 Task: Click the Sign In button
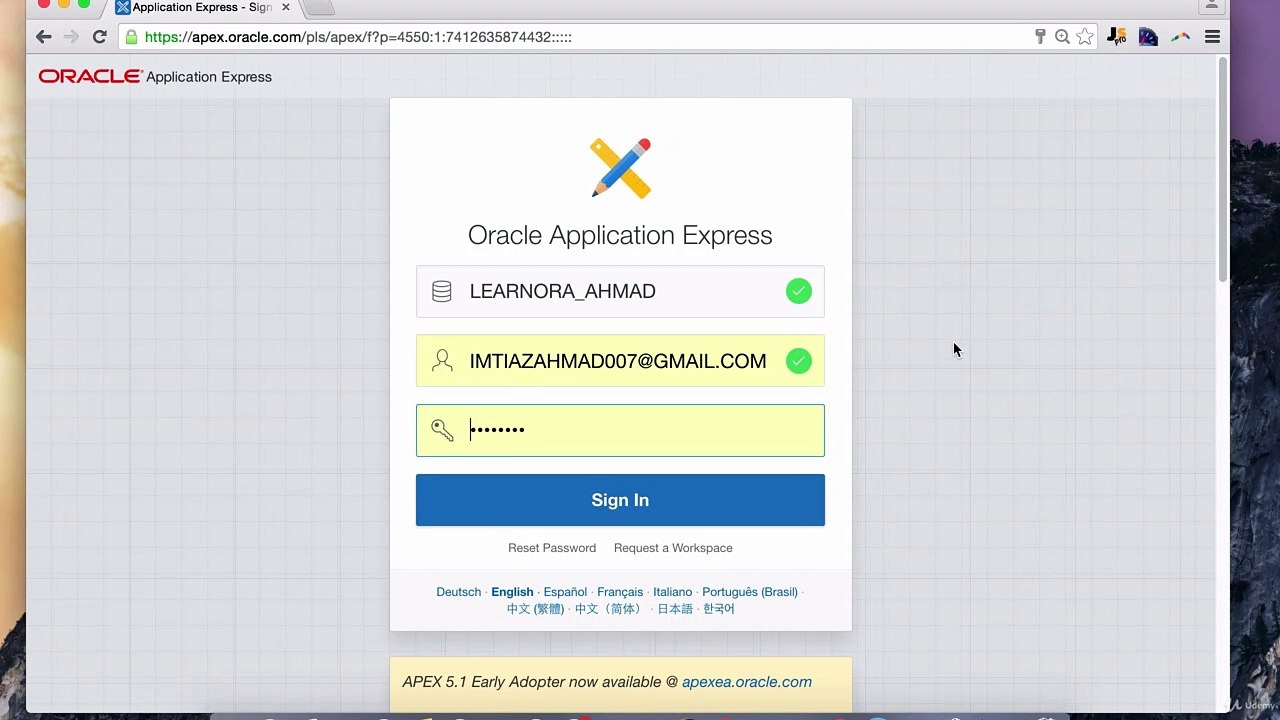(x=620, y=500)
